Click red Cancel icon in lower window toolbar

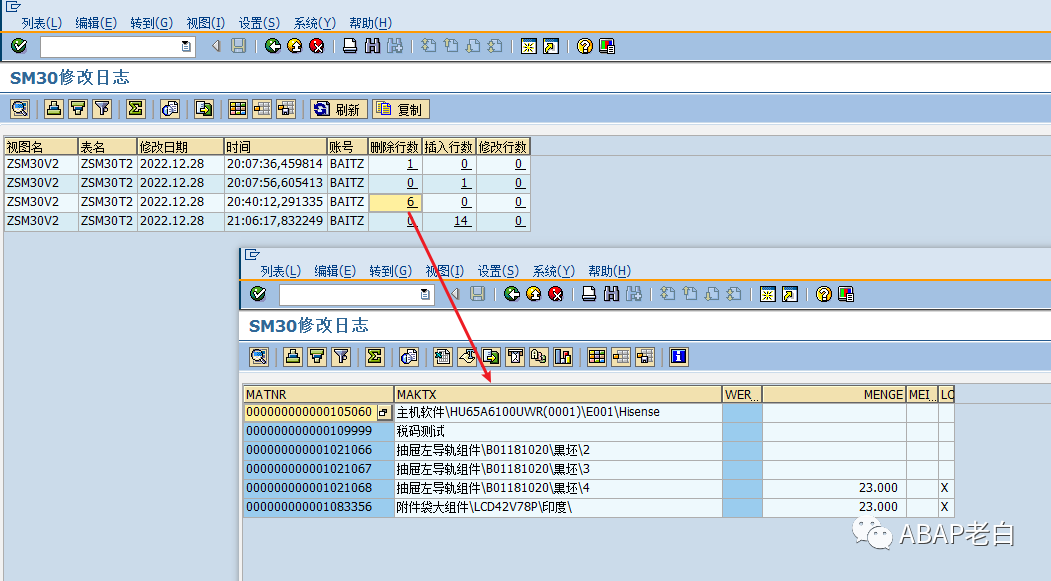pos(556,294)
